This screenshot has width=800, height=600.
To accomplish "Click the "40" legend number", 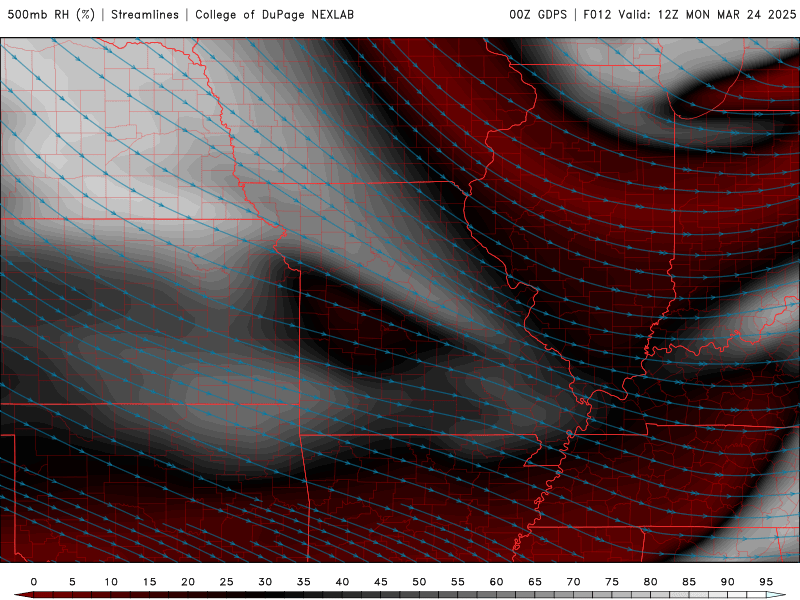I will 342,582.
